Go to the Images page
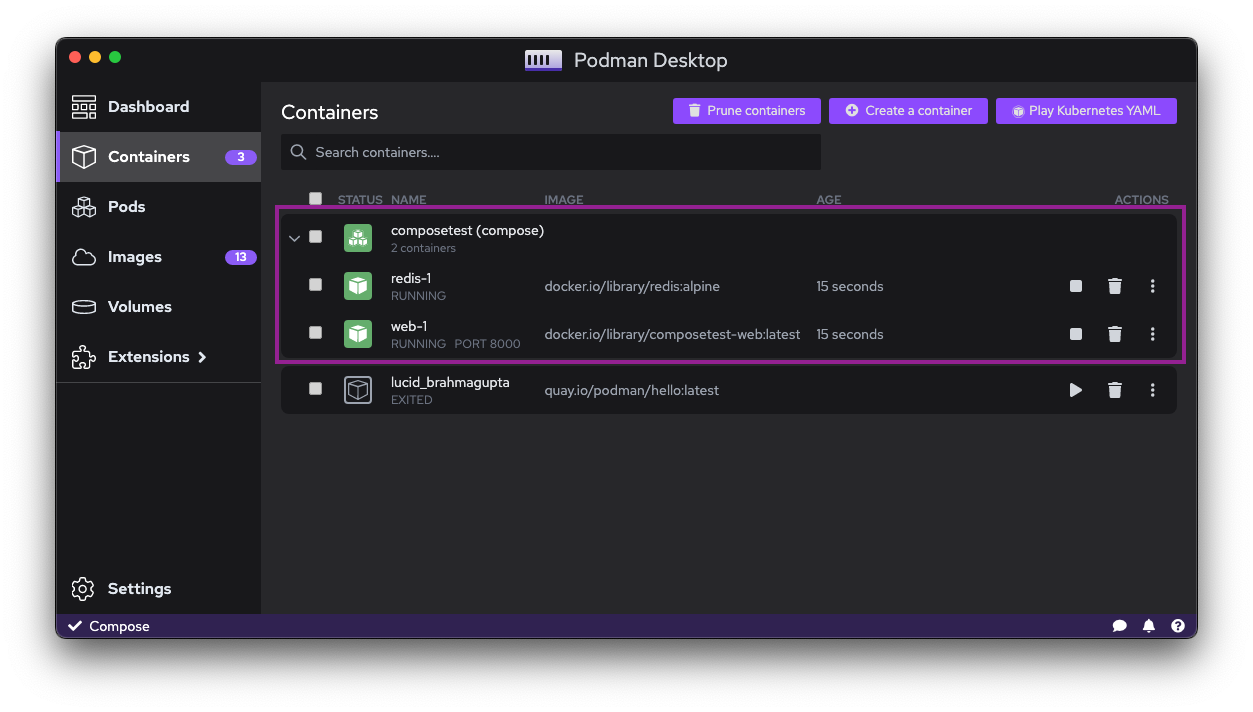The width and height of the screenshot is (1253, 712). click(x=135, y=257)
